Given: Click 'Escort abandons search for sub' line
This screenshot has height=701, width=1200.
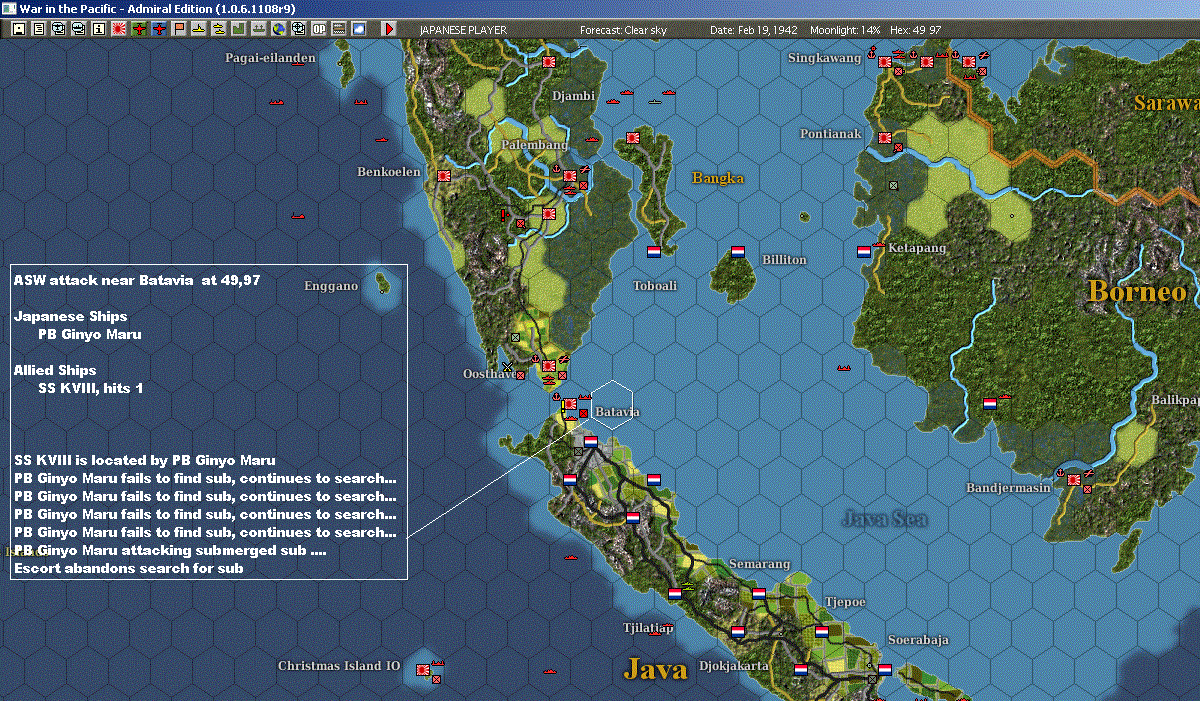Looking at the screenshot, I should coord(128,568).
